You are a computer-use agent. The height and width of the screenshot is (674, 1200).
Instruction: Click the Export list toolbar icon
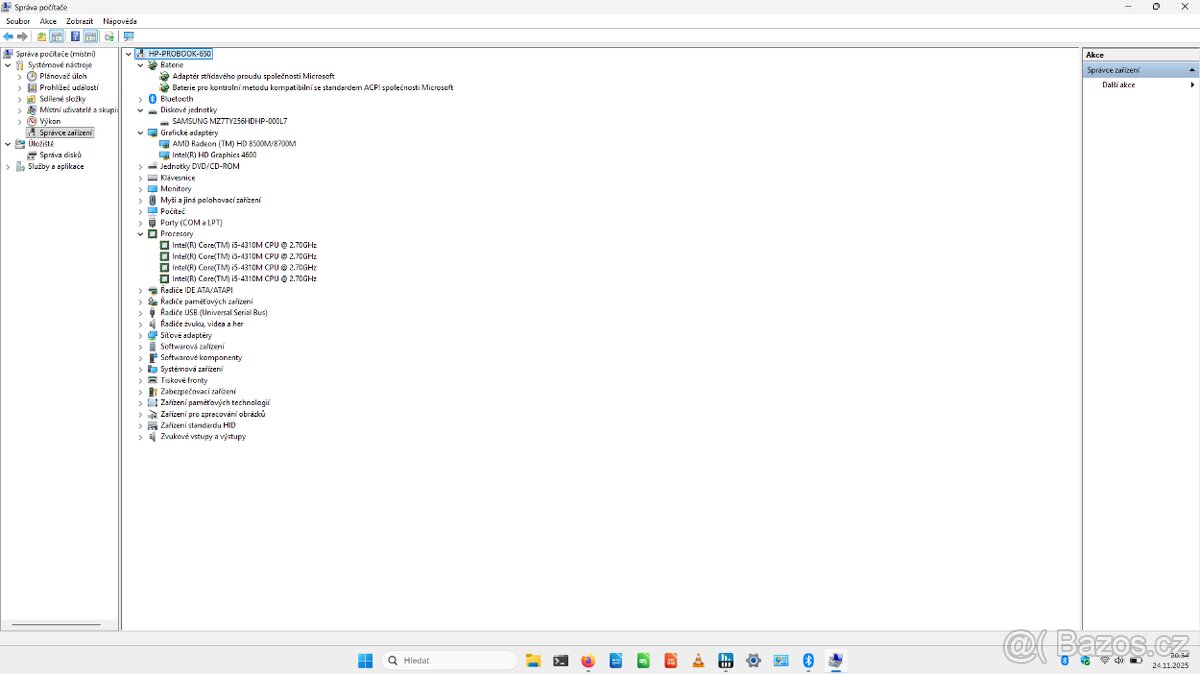109,36
